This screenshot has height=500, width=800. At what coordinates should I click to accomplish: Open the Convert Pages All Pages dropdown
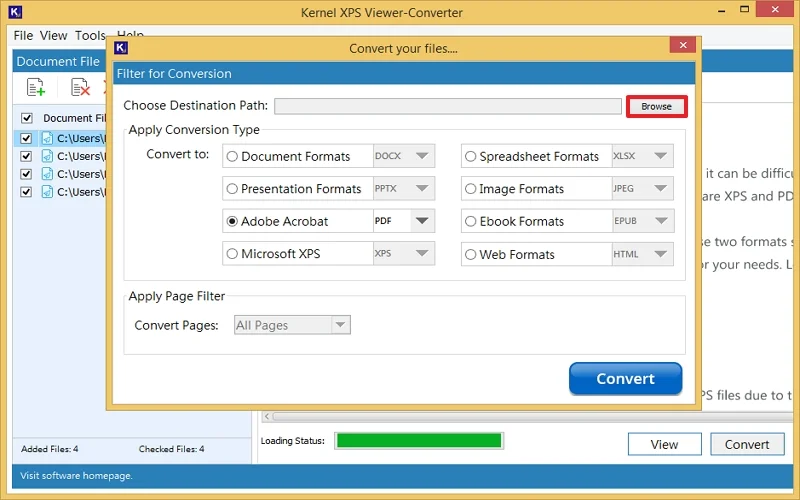coord(292,325)
